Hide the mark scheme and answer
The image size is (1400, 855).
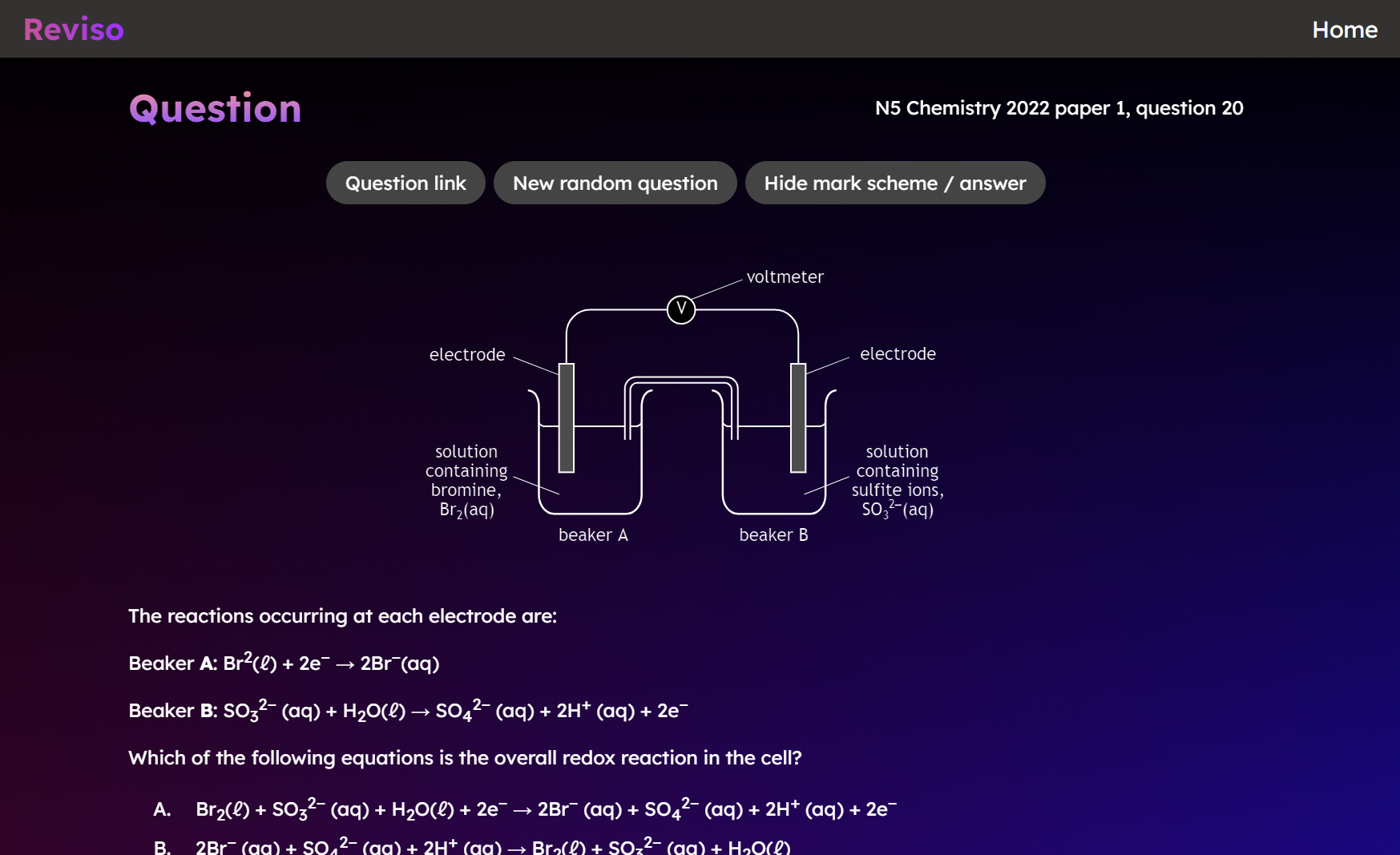pyautogui.click(x=895, y=183)
